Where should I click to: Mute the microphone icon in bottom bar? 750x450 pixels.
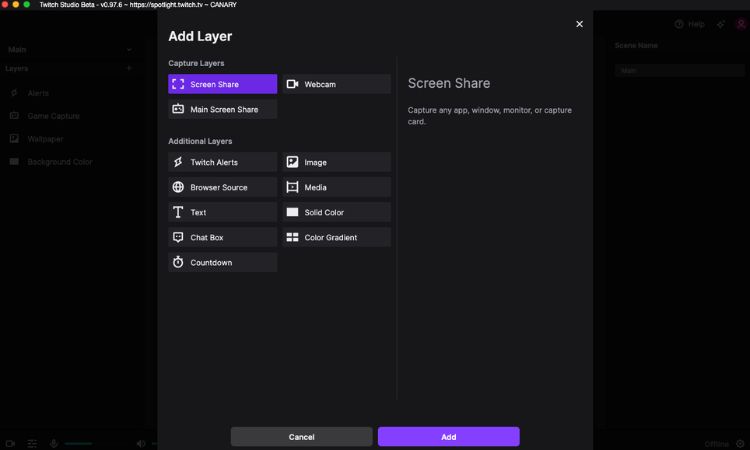click(54, 443)
